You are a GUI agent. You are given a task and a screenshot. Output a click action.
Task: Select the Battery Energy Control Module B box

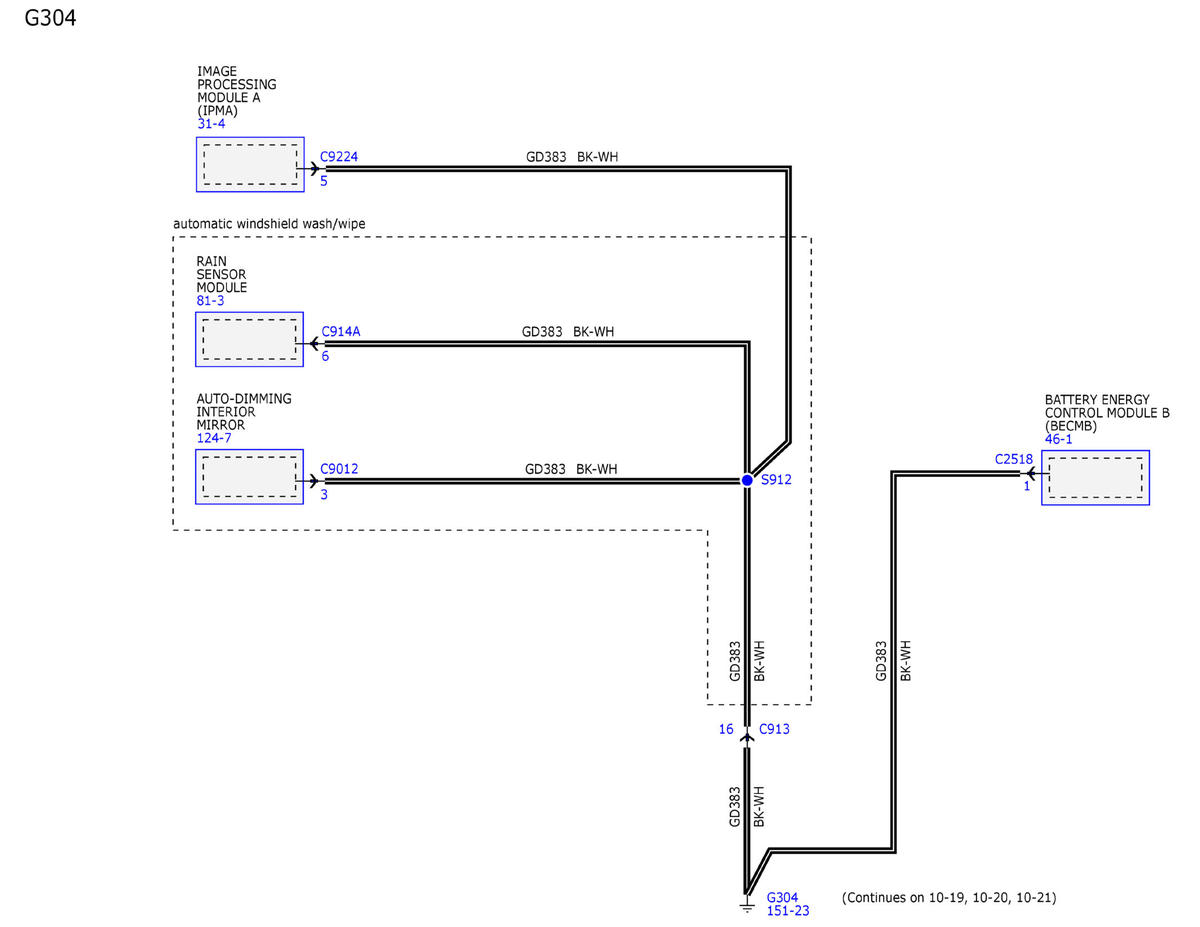click(x=1095, y=477)
